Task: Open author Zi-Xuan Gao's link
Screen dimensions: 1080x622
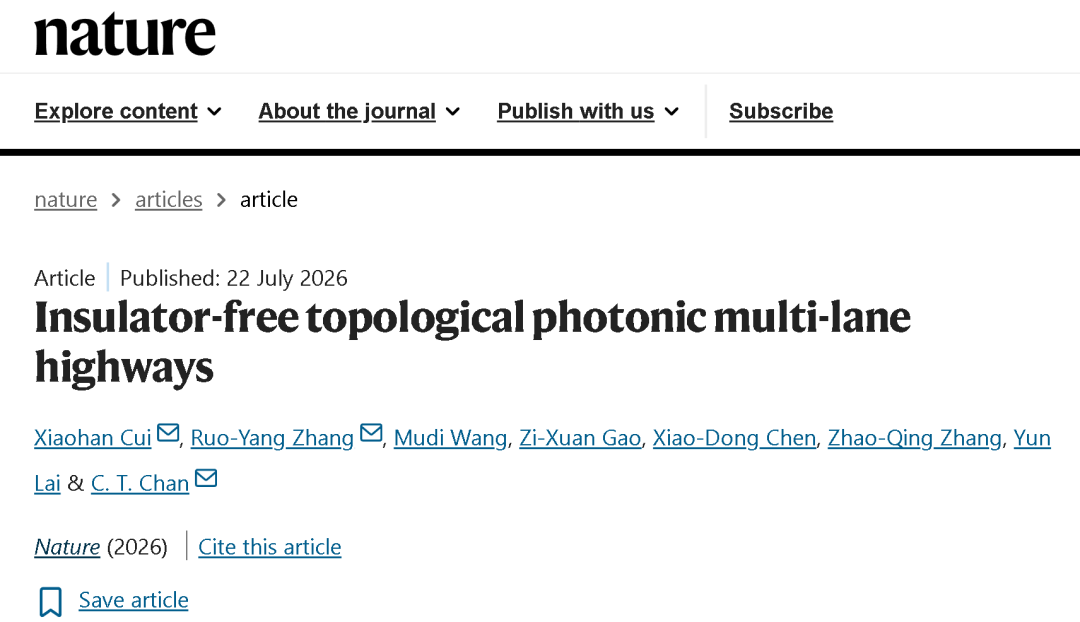Action: tap(580, 438)
